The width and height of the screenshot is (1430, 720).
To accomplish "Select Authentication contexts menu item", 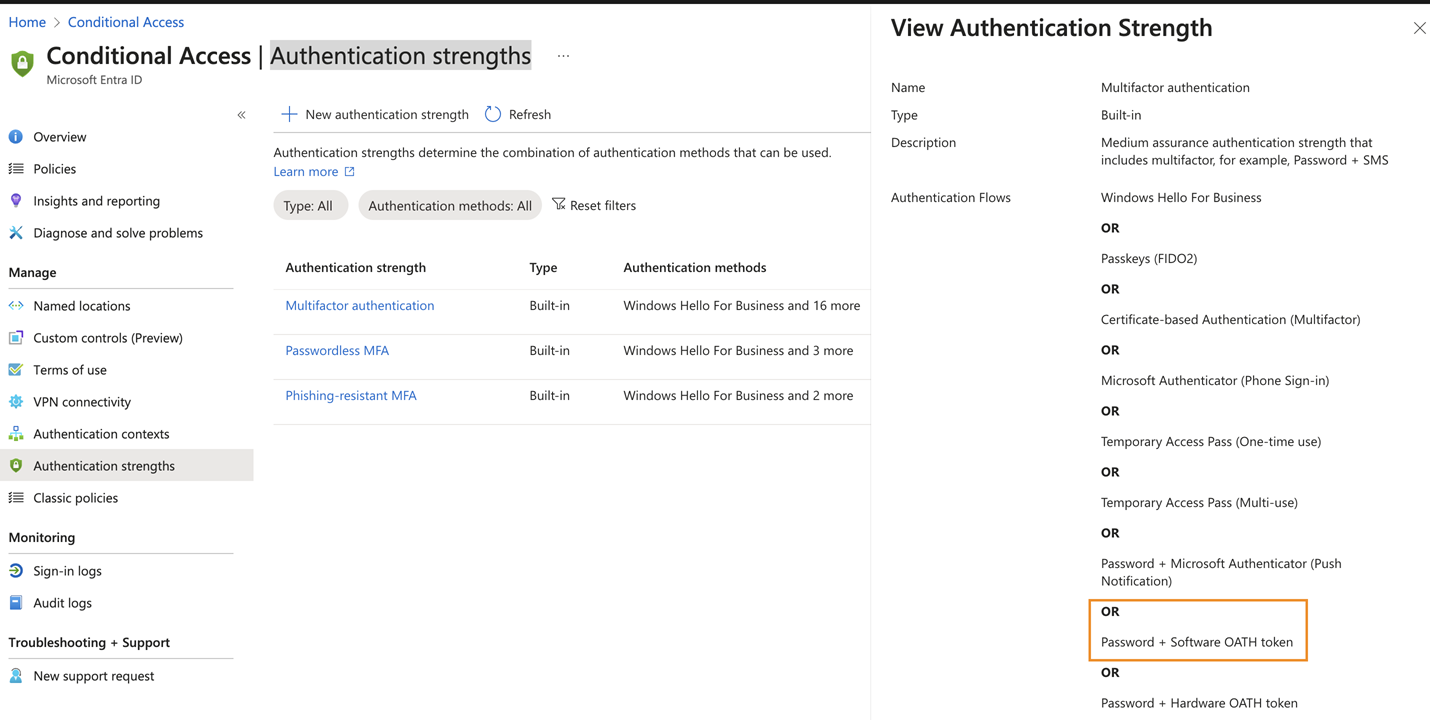I will point(101,434).
